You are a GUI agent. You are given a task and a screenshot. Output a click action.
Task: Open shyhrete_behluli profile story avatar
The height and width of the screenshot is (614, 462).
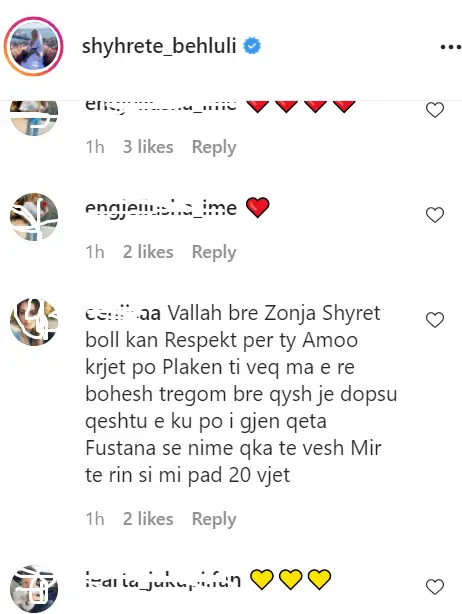[34, 46]
